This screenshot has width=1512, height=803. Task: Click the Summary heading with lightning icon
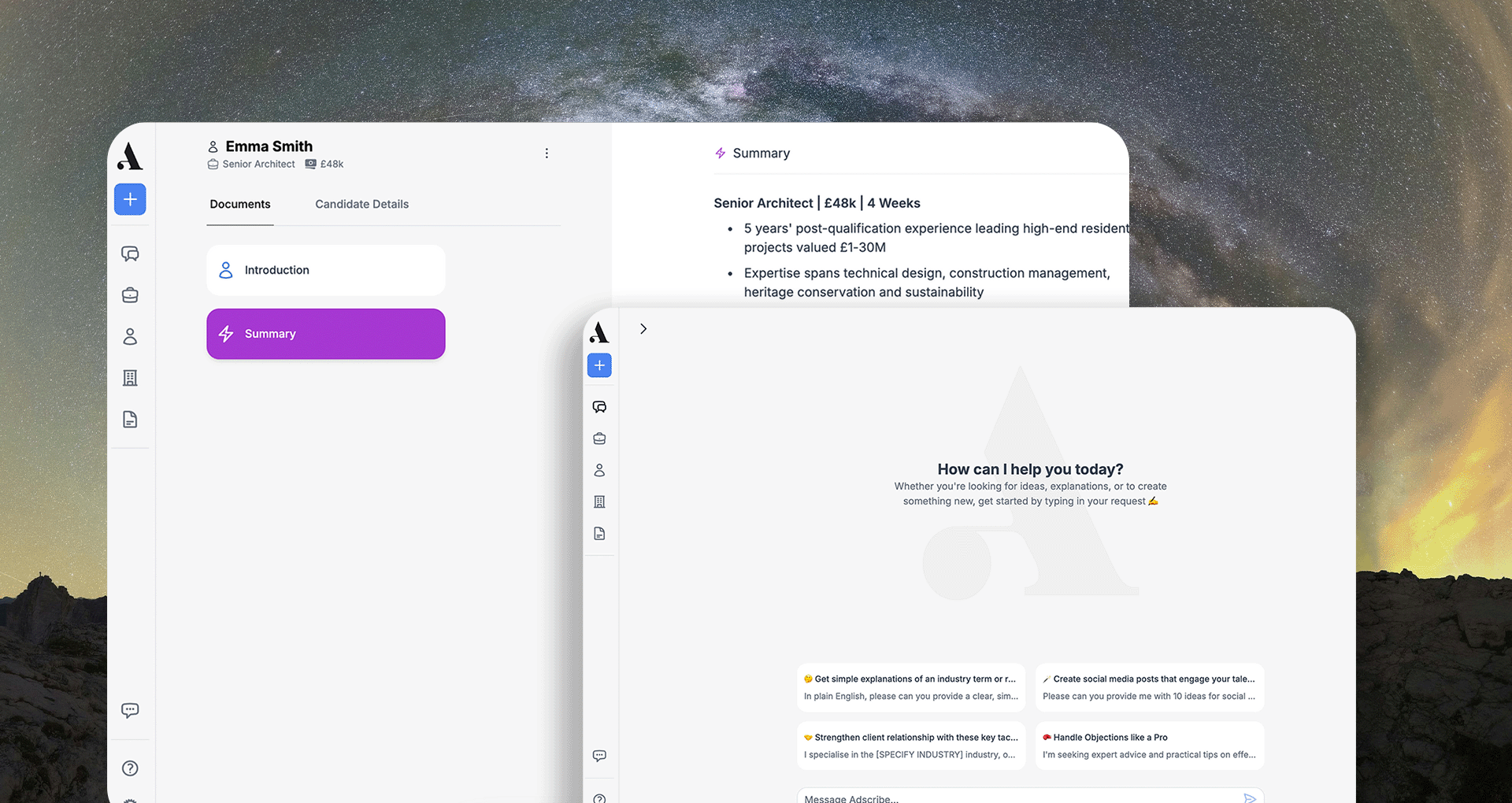tap(752, 153)
